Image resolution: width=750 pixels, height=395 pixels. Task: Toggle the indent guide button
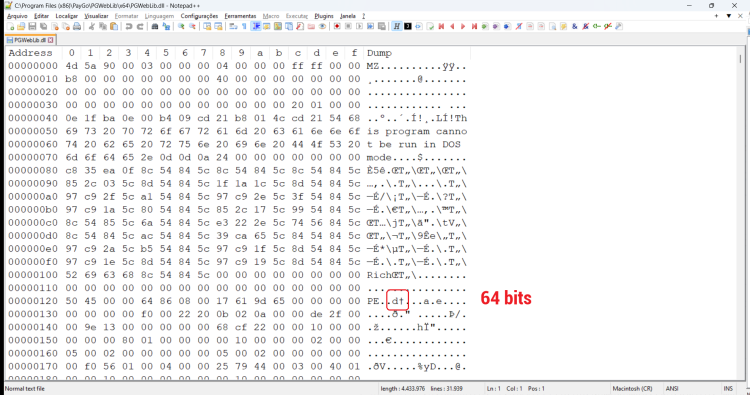point(256,26)
